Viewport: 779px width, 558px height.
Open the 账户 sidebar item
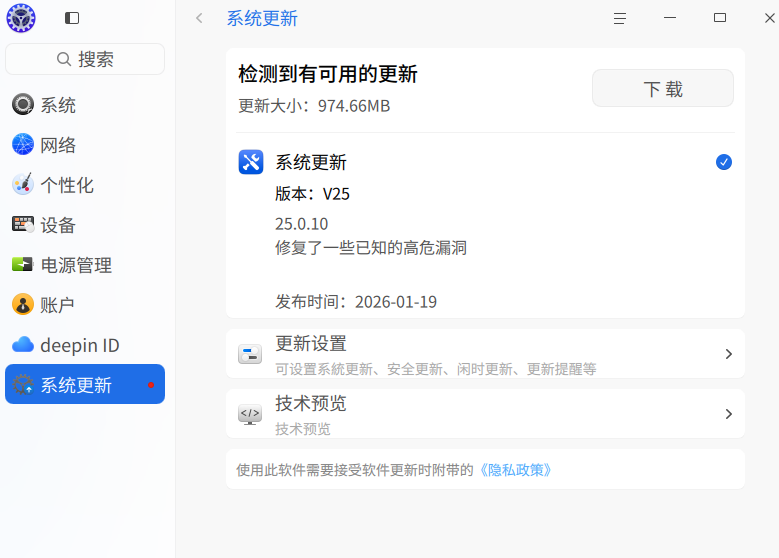click(x=85, y=305)
